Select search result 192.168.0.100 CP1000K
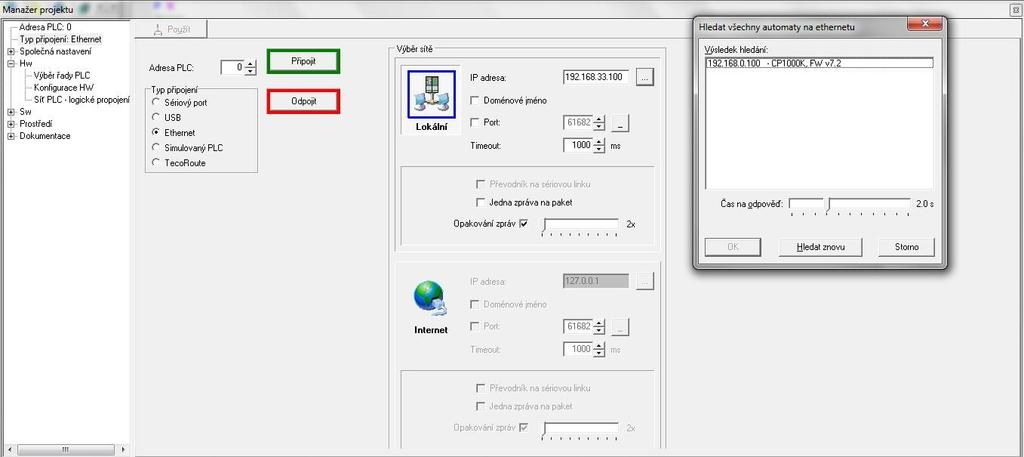This screenshot has width=1024, height=457. tap(820, 63)
